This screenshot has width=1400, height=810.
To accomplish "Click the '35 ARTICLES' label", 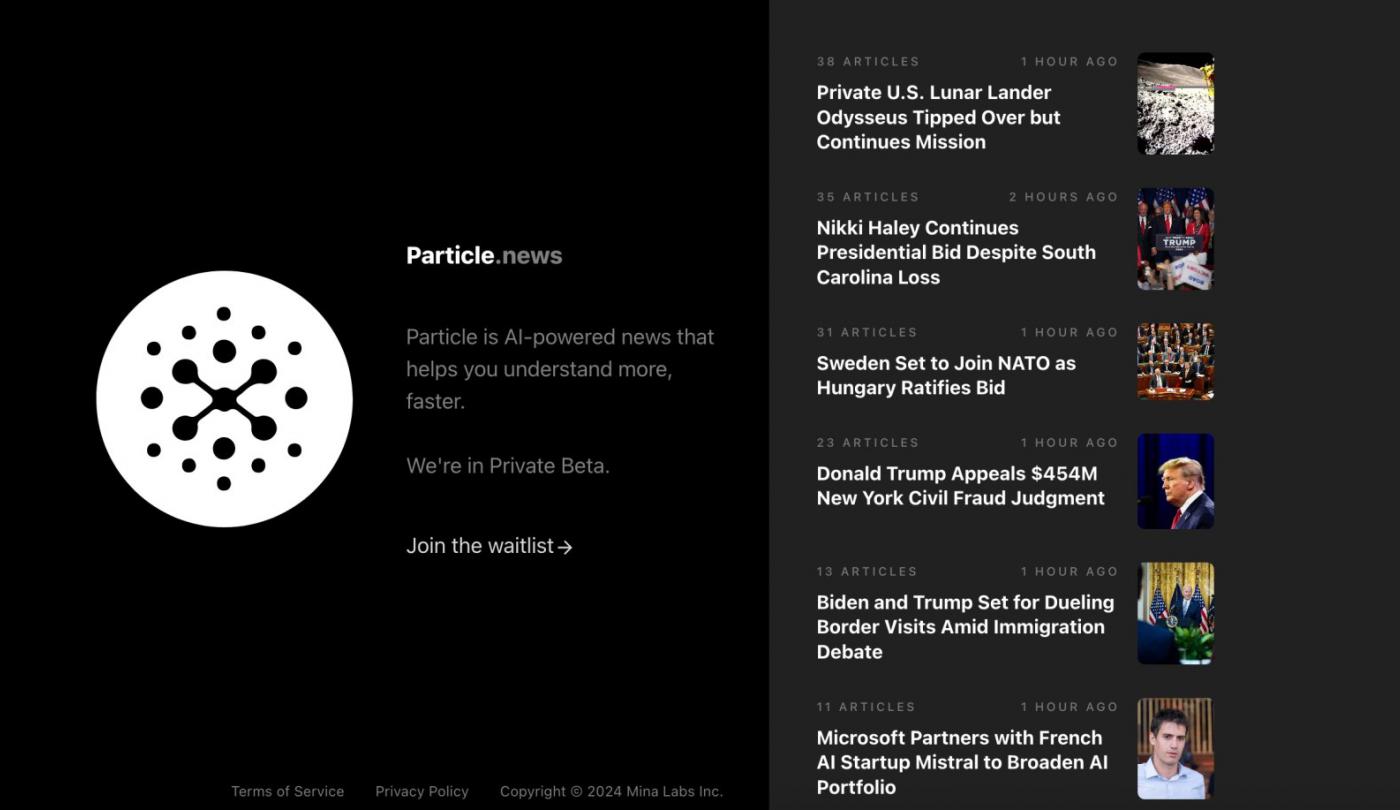I will point(868,197).
